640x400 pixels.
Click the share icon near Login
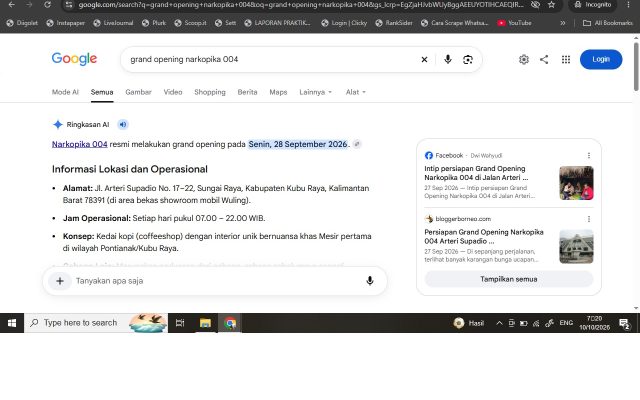click(x=544, y=60)
